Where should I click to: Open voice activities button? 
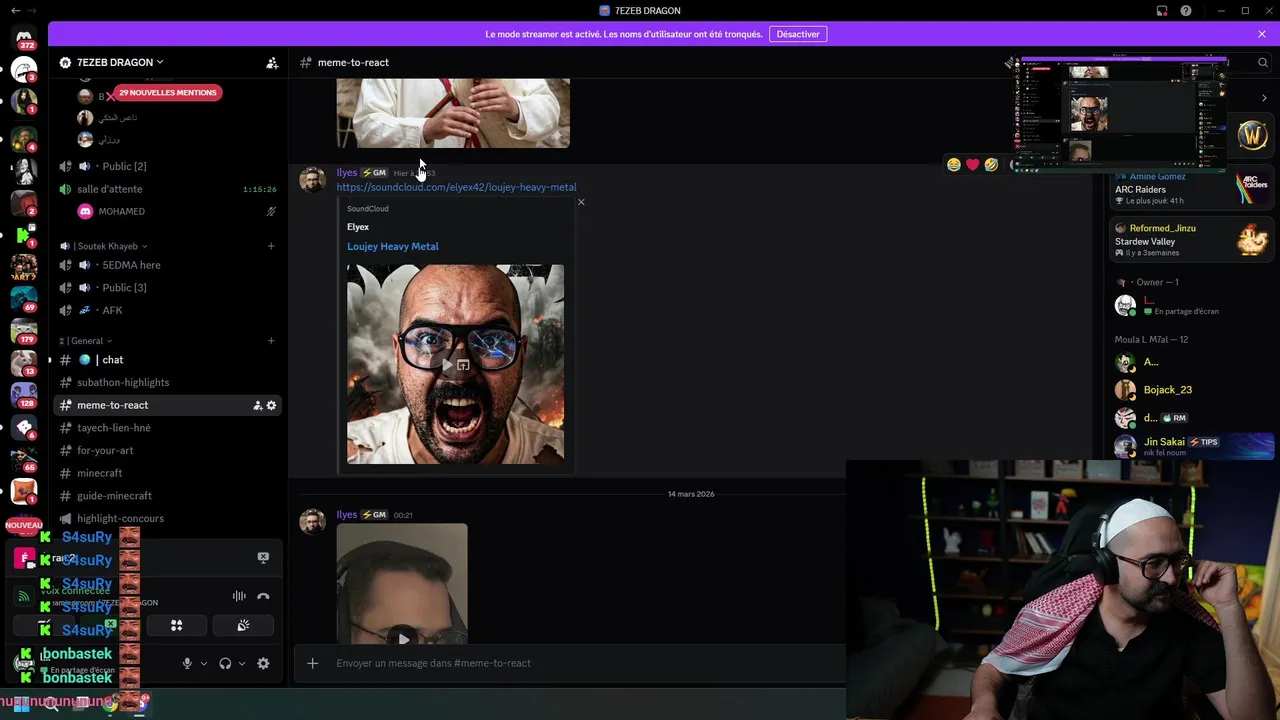pos(177,626)
